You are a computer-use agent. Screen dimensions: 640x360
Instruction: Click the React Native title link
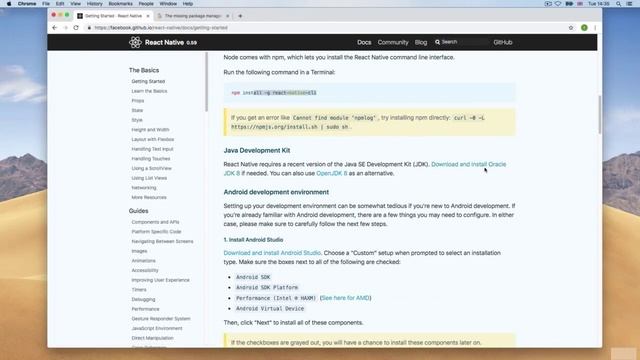pyautogui.click(x=164, y=42)
